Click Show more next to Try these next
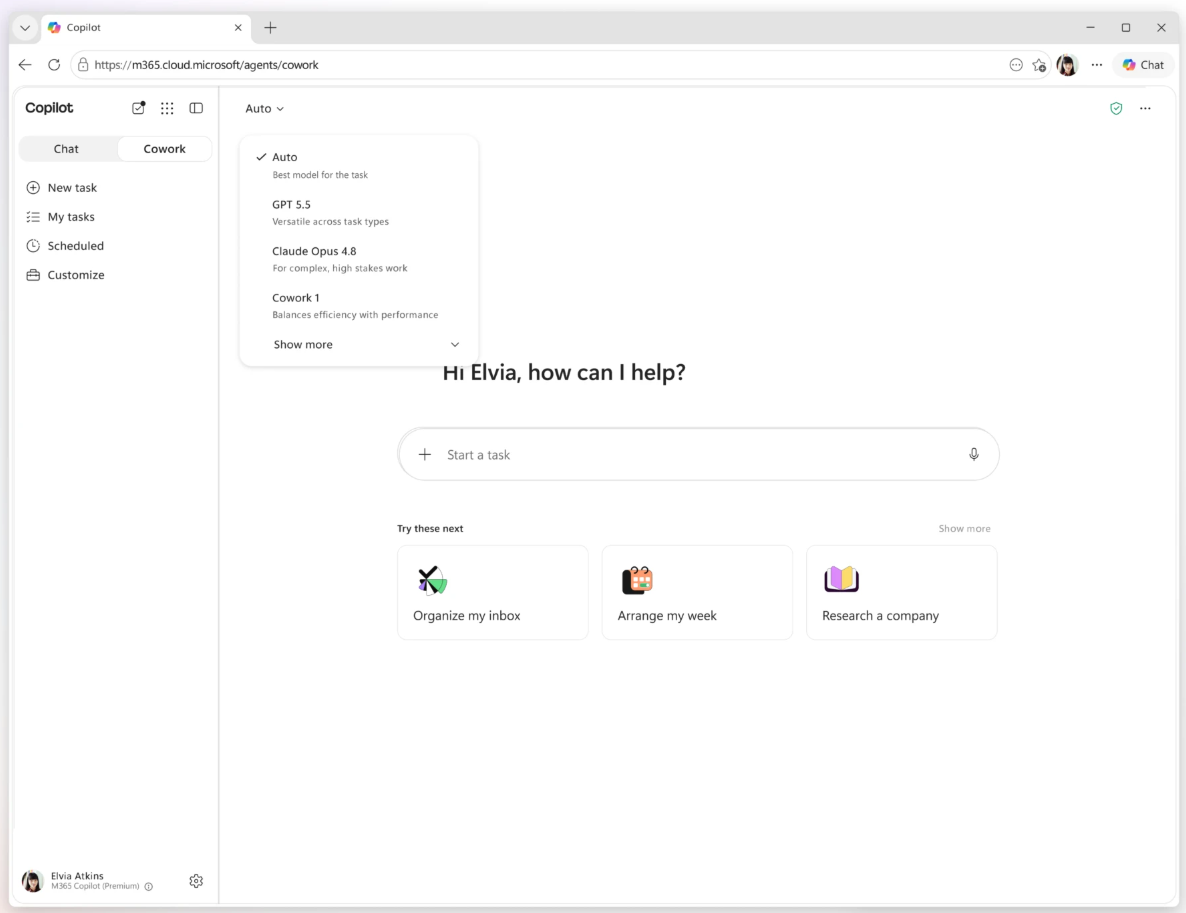Image resolution: width=1186 pixels, height=913 pixels. click(x=964, y=529)
